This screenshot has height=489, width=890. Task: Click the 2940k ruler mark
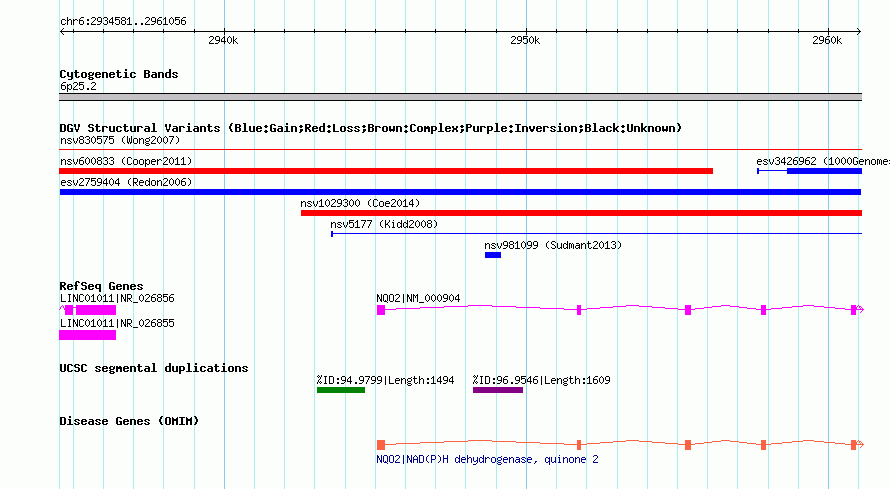pyautogui.click(x=223, y=40)
